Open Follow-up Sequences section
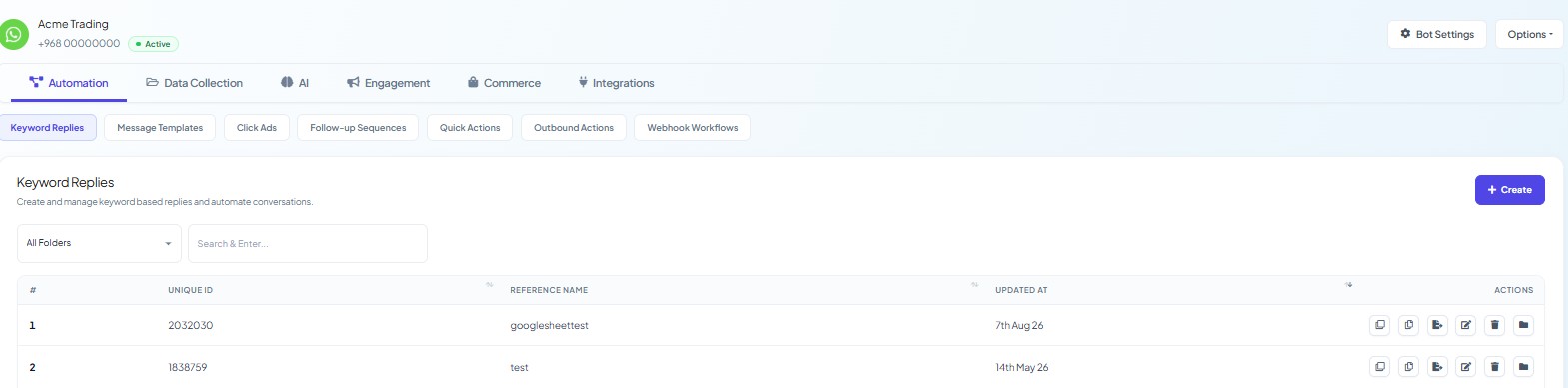 click(358, 128)
